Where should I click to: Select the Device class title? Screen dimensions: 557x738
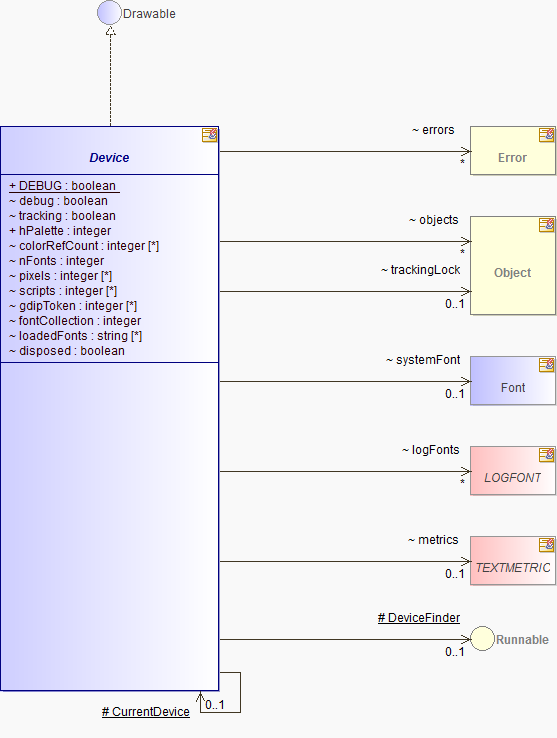pyautogui.click(x=109, y=158)
